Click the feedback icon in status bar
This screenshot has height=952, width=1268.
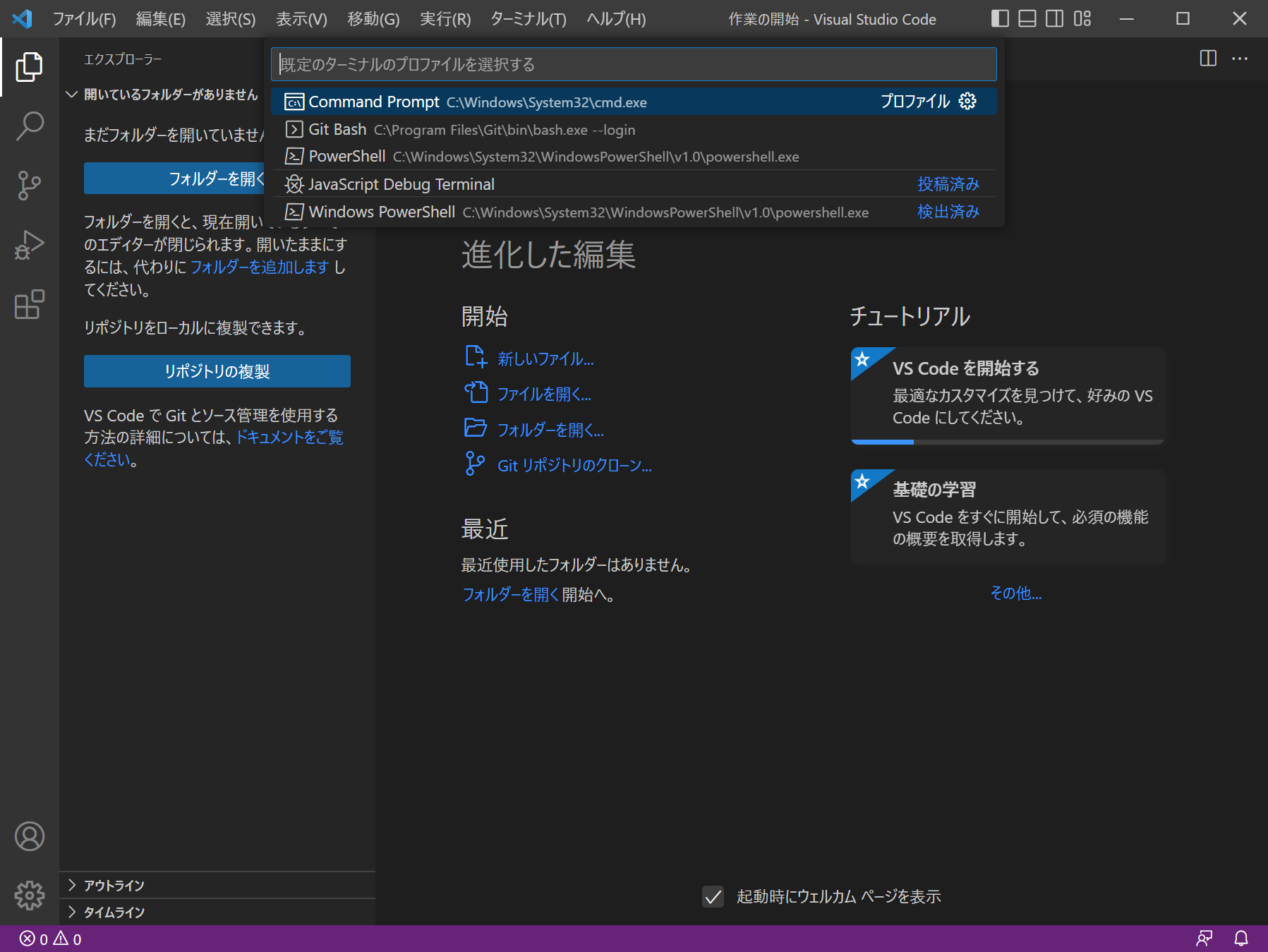click(1204, 939)
